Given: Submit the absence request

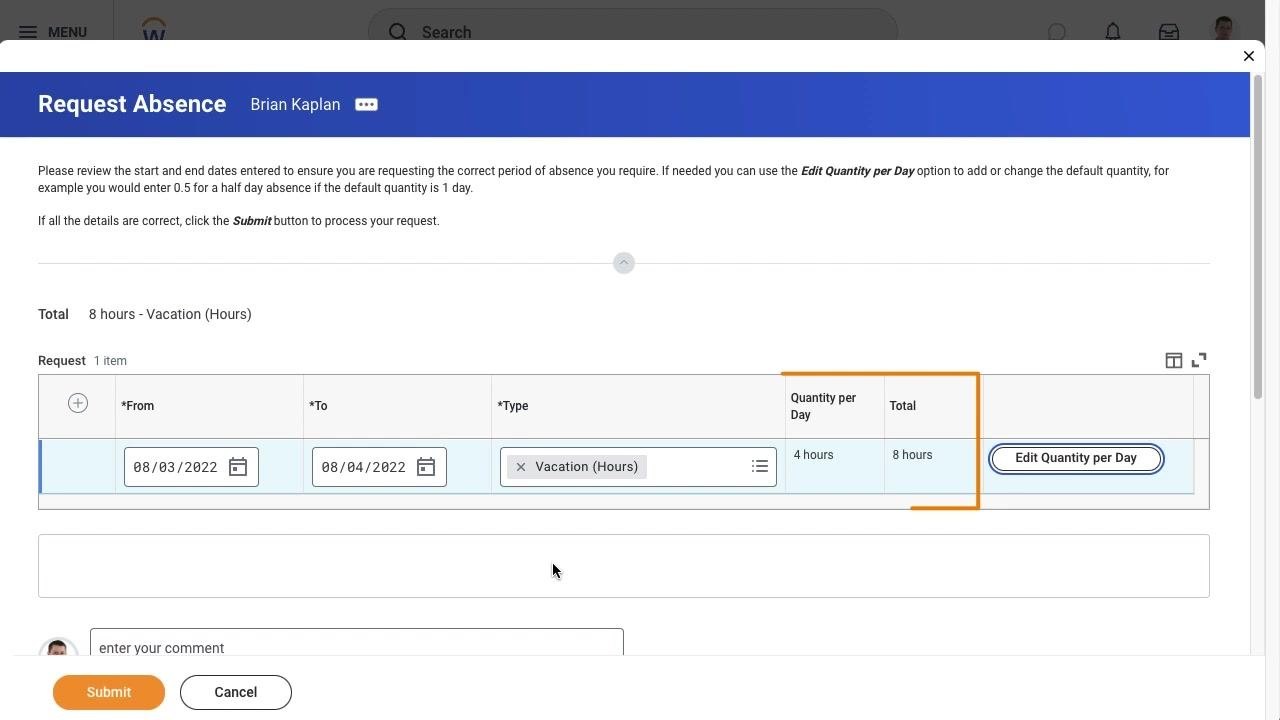Looking at the screenshot, I should [109, 692].
